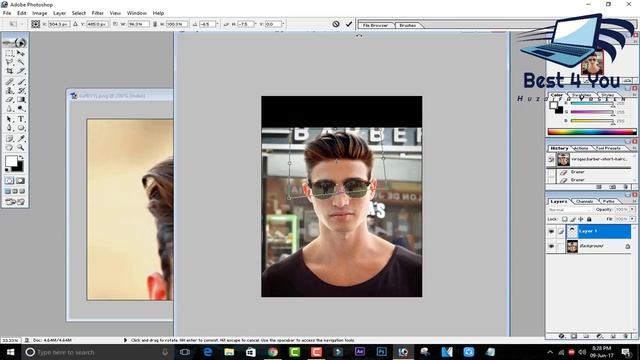Select the Notes tool
The width and height of the screenshot is (640, 360).
click(9, 139)
